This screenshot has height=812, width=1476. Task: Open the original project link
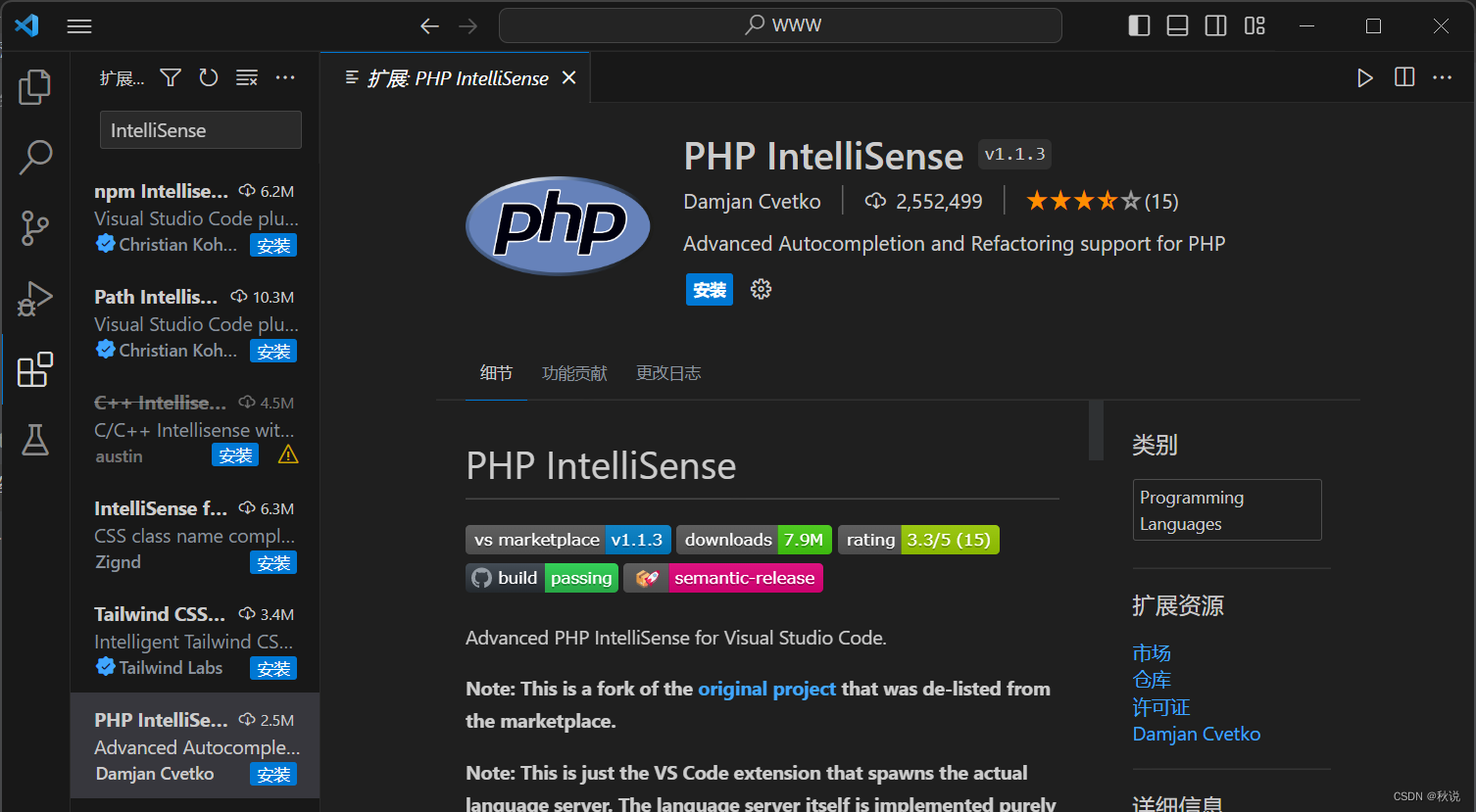(x=766, y=689)
